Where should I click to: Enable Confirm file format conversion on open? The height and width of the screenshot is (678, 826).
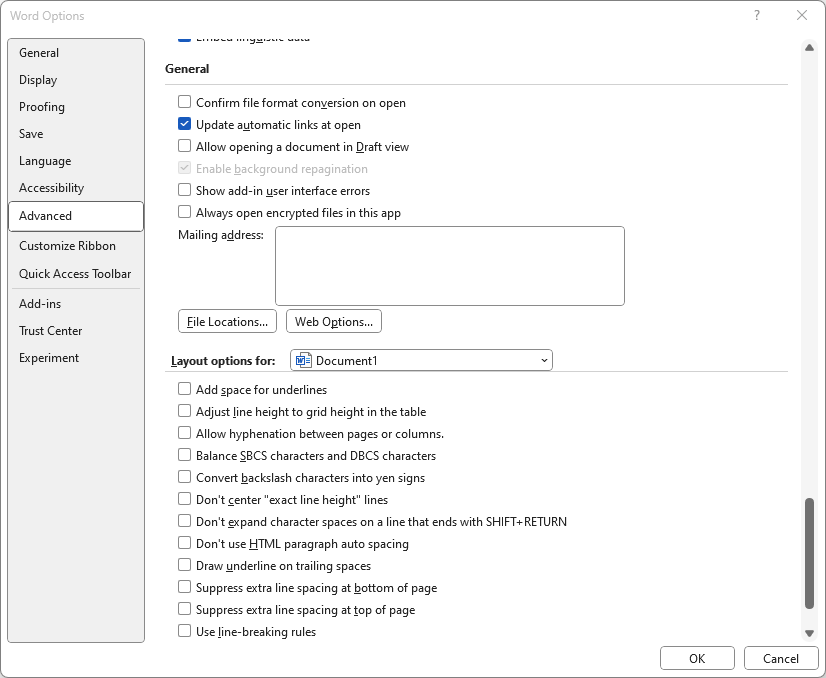(184, 102)
